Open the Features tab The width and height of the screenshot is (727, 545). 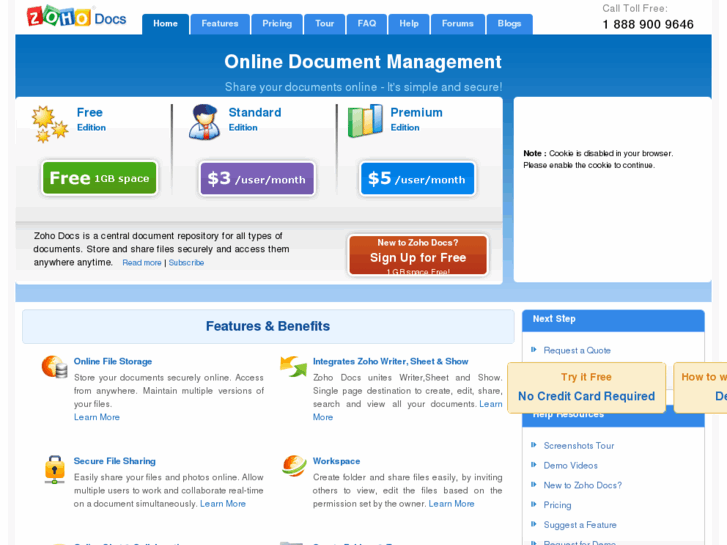220,24
